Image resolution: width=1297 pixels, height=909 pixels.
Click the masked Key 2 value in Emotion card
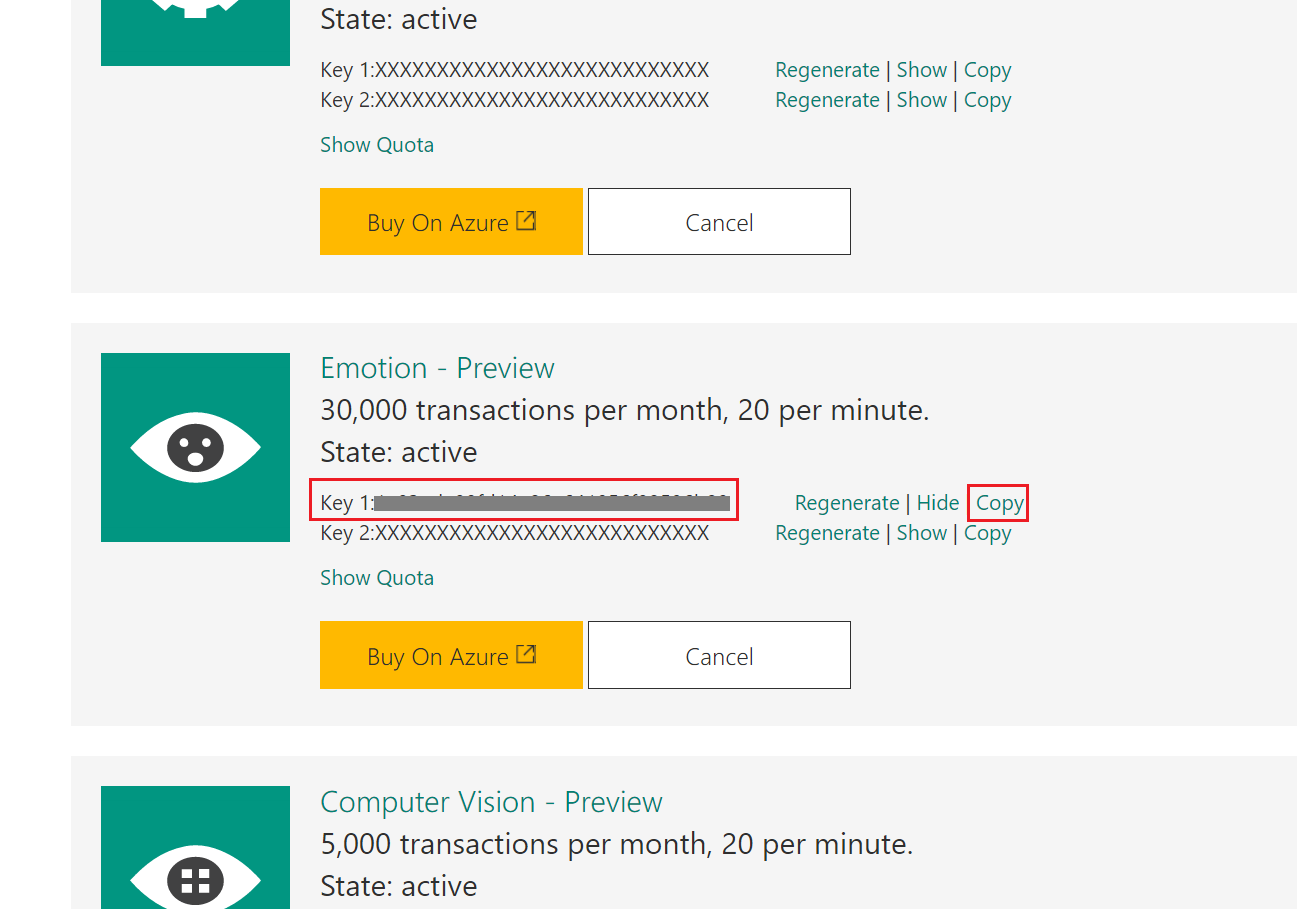[x=542, y=533]
